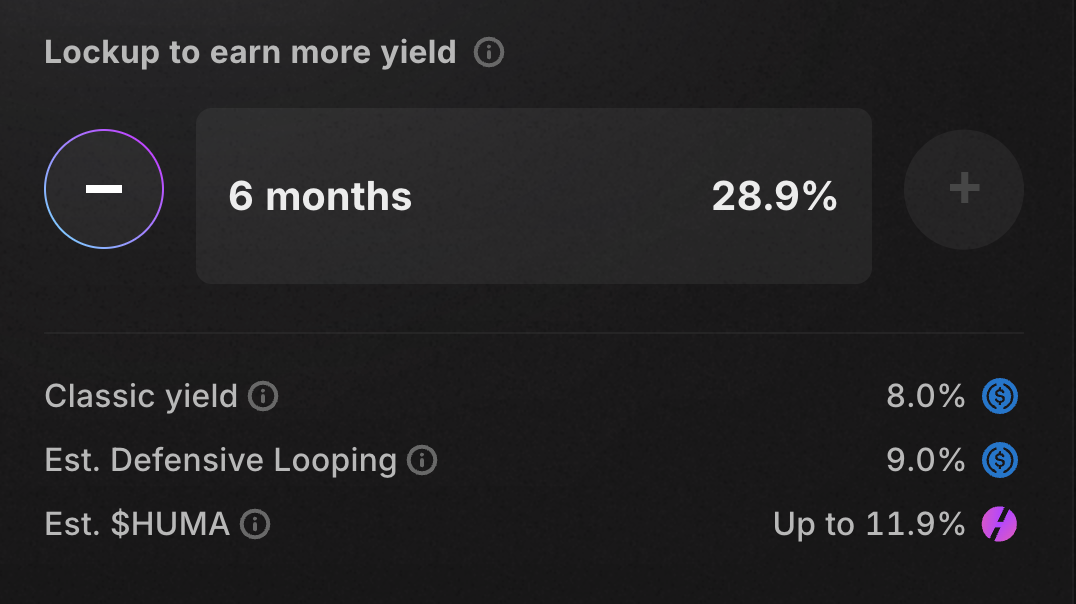Click the 28.9% yield value
This screenshot has height=604, width=1076.
(x=776, y=197)
